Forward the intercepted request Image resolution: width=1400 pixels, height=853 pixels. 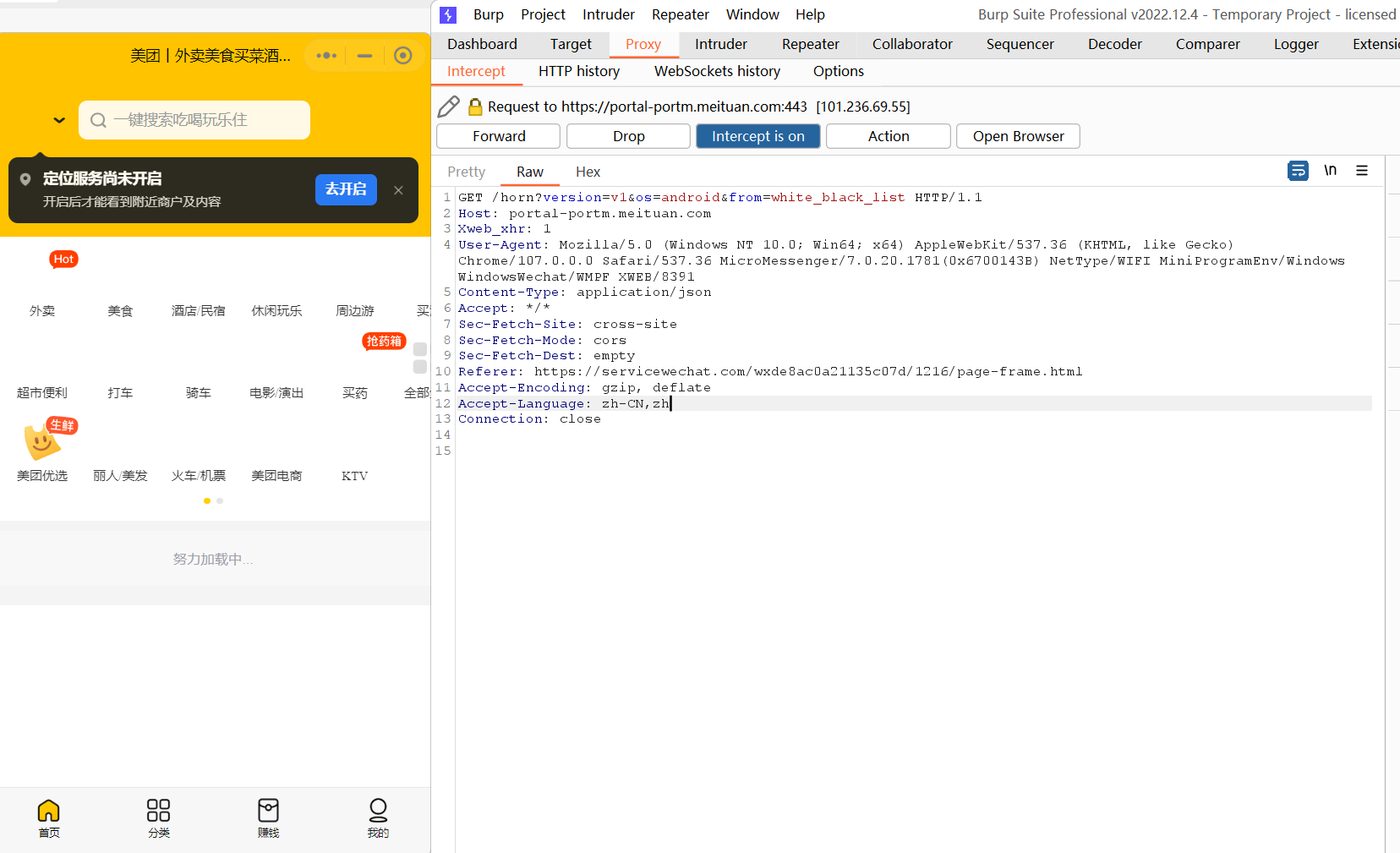tap(499, 136)
